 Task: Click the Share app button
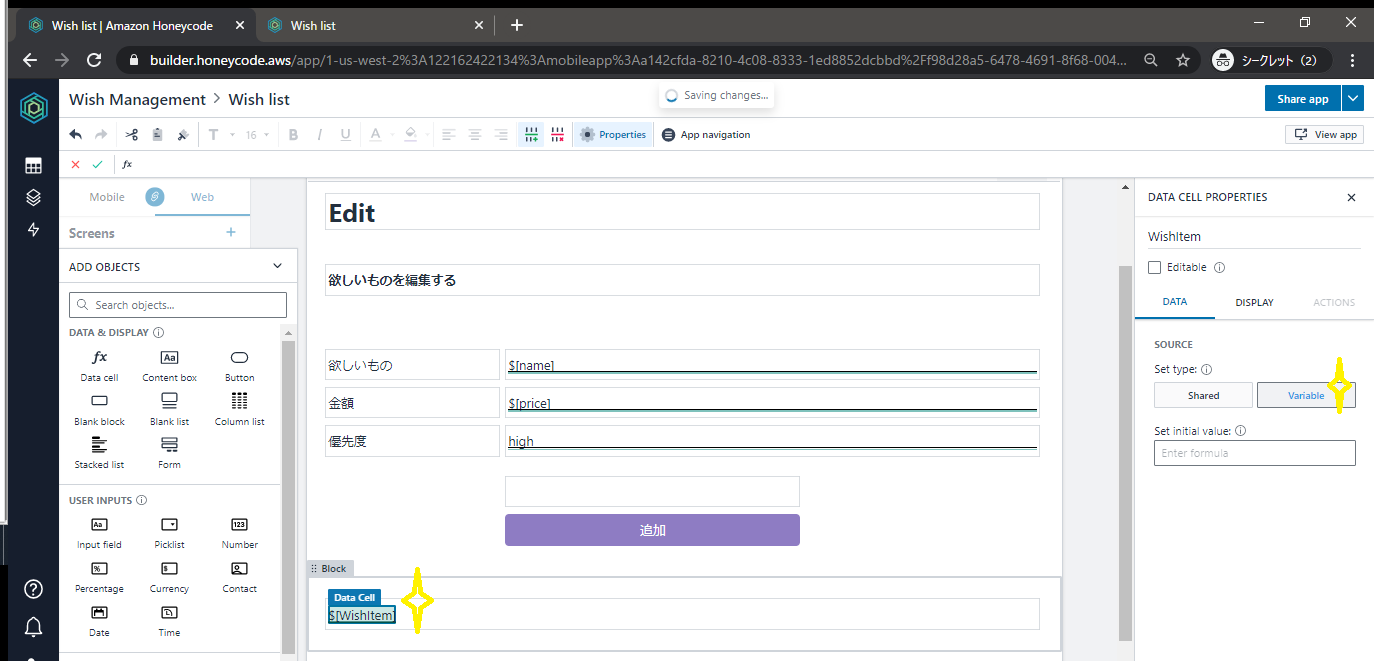(1302, 98)
